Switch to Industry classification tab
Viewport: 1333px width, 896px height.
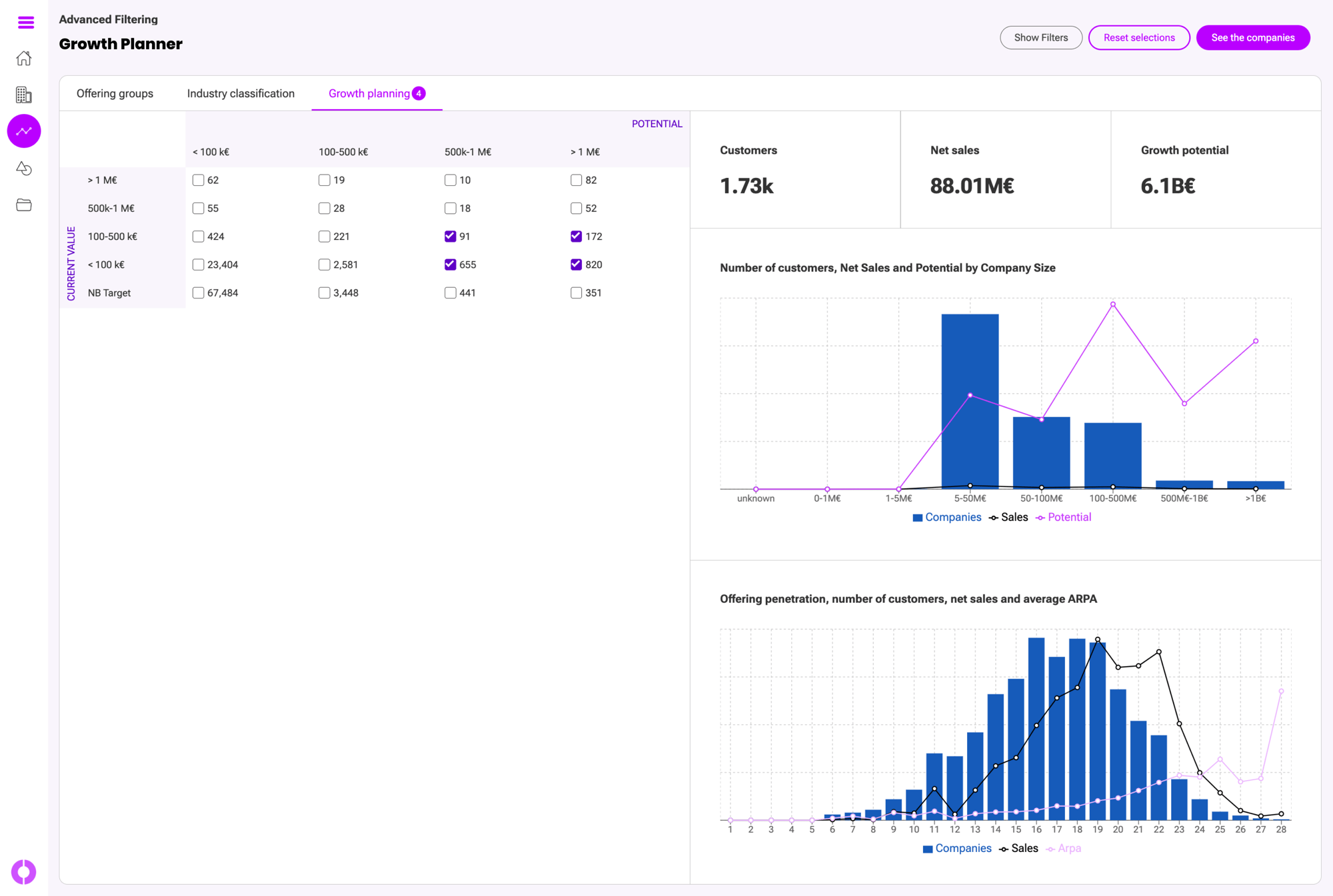241,93
